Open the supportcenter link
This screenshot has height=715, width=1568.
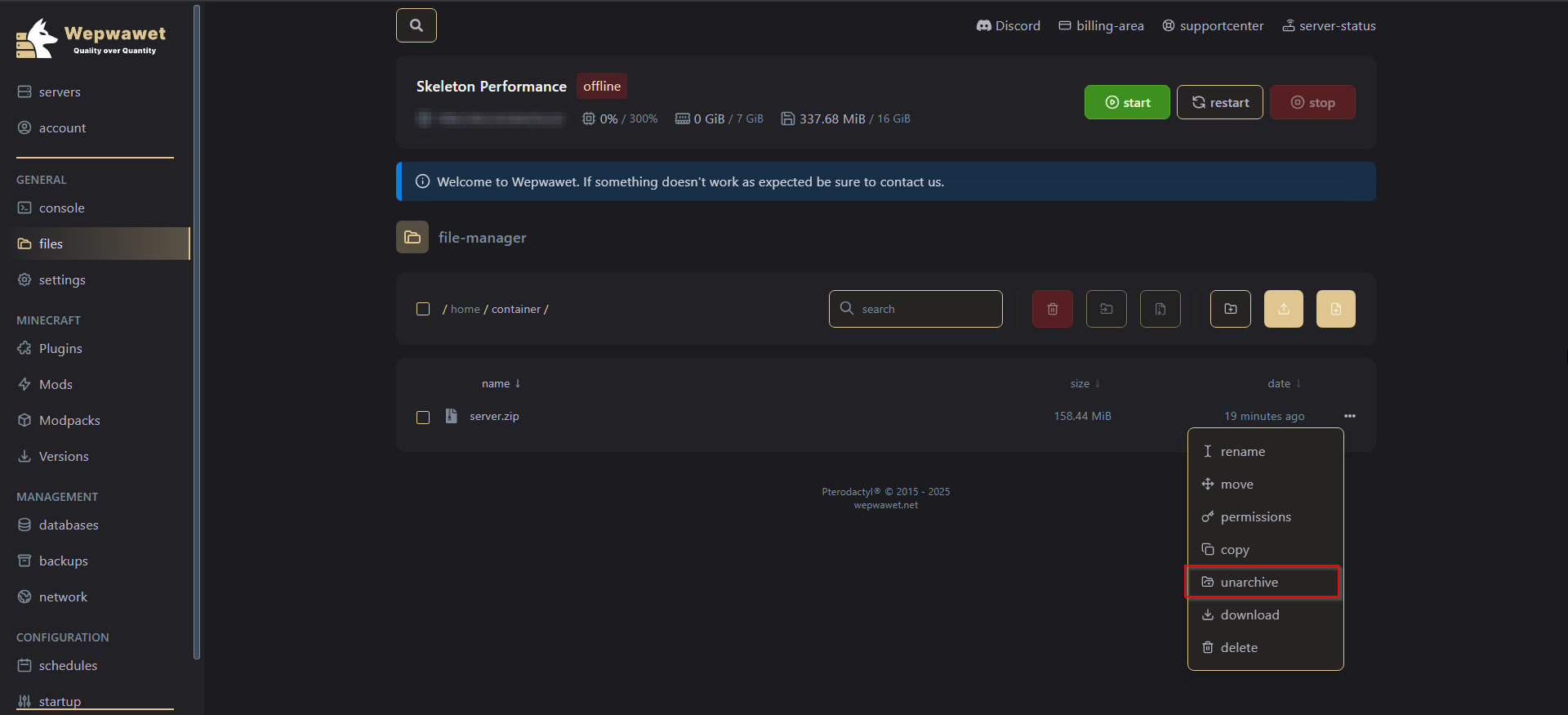click(x=1213, y=25)
